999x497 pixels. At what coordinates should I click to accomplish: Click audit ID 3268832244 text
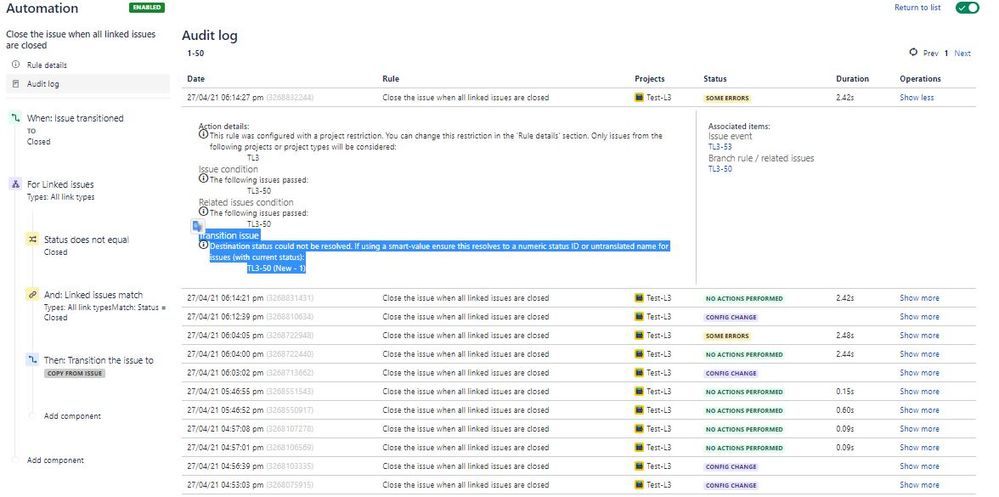click(x=290, y=97)
